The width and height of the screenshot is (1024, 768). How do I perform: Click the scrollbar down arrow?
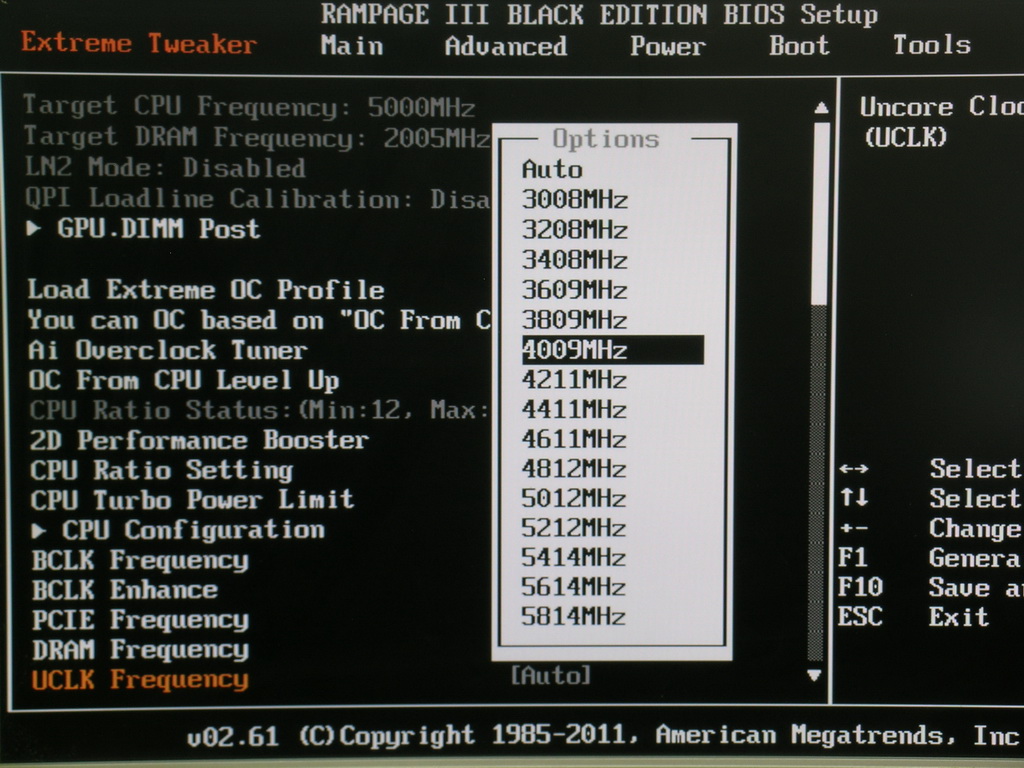pos(814,675)
